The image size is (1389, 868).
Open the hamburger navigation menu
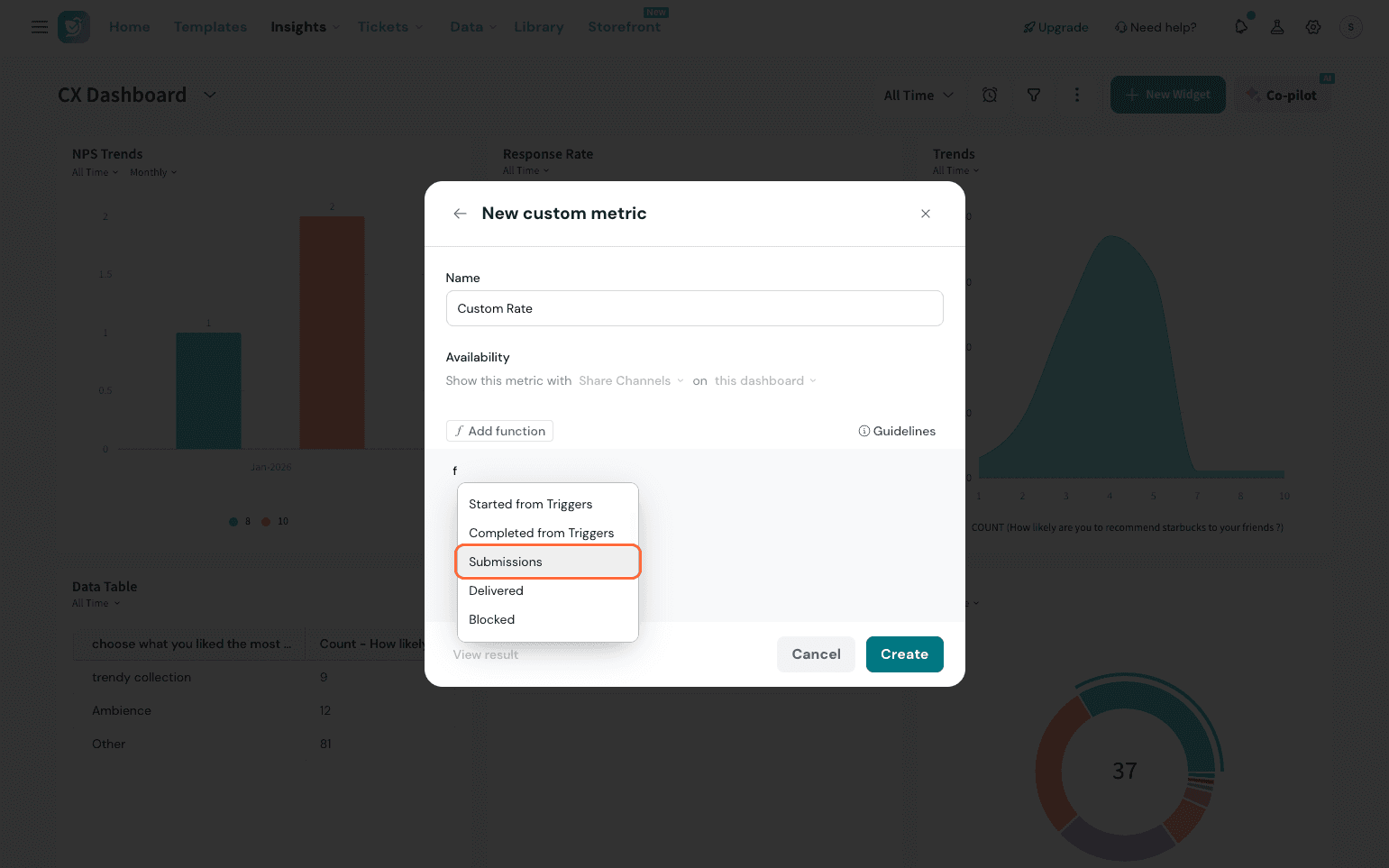pyautogui.click(x=40, y=27)
